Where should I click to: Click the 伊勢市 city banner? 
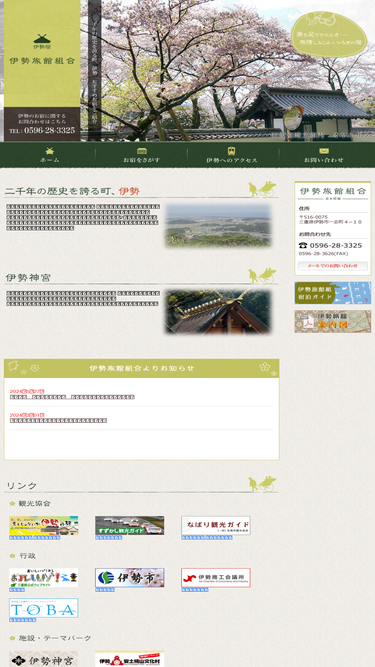coord(130,578)
